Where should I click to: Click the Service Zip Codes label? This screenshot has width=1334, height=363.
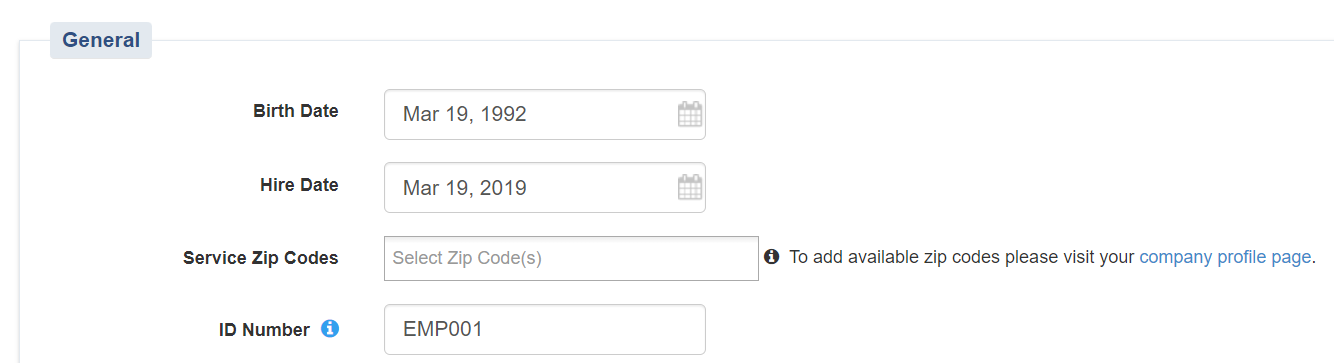pyautogui.click(x=261, y=258)
